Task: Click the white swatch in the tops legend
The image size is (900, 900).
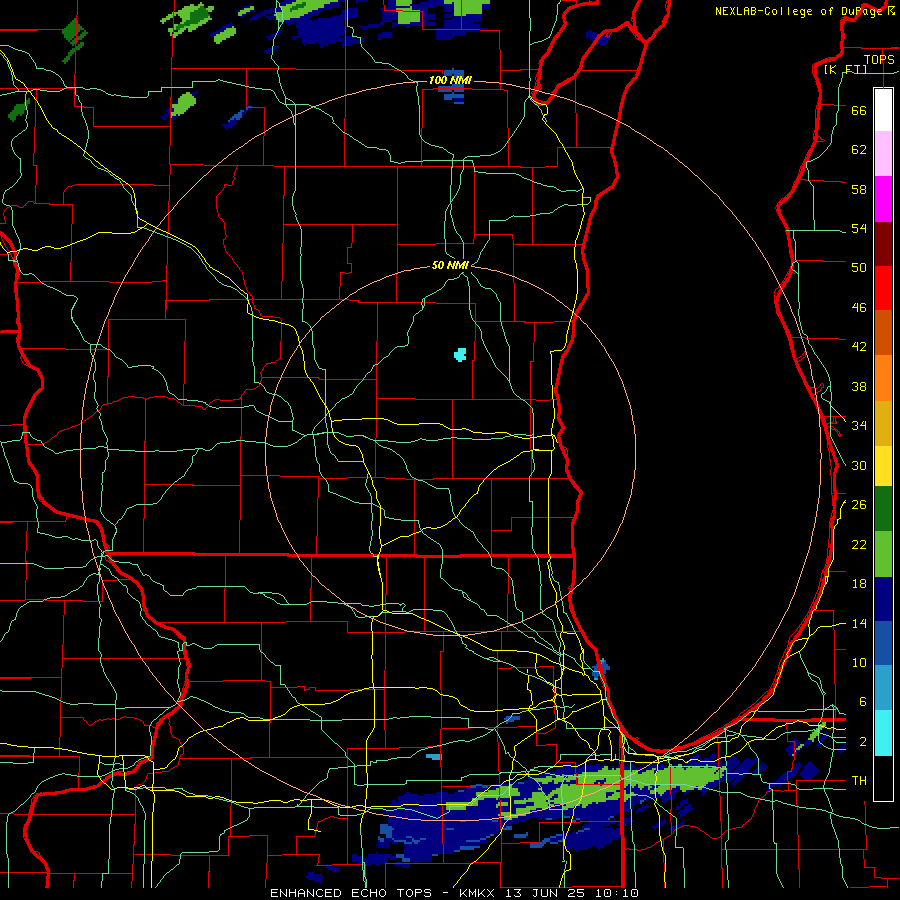Action: [x=883, y=110]
